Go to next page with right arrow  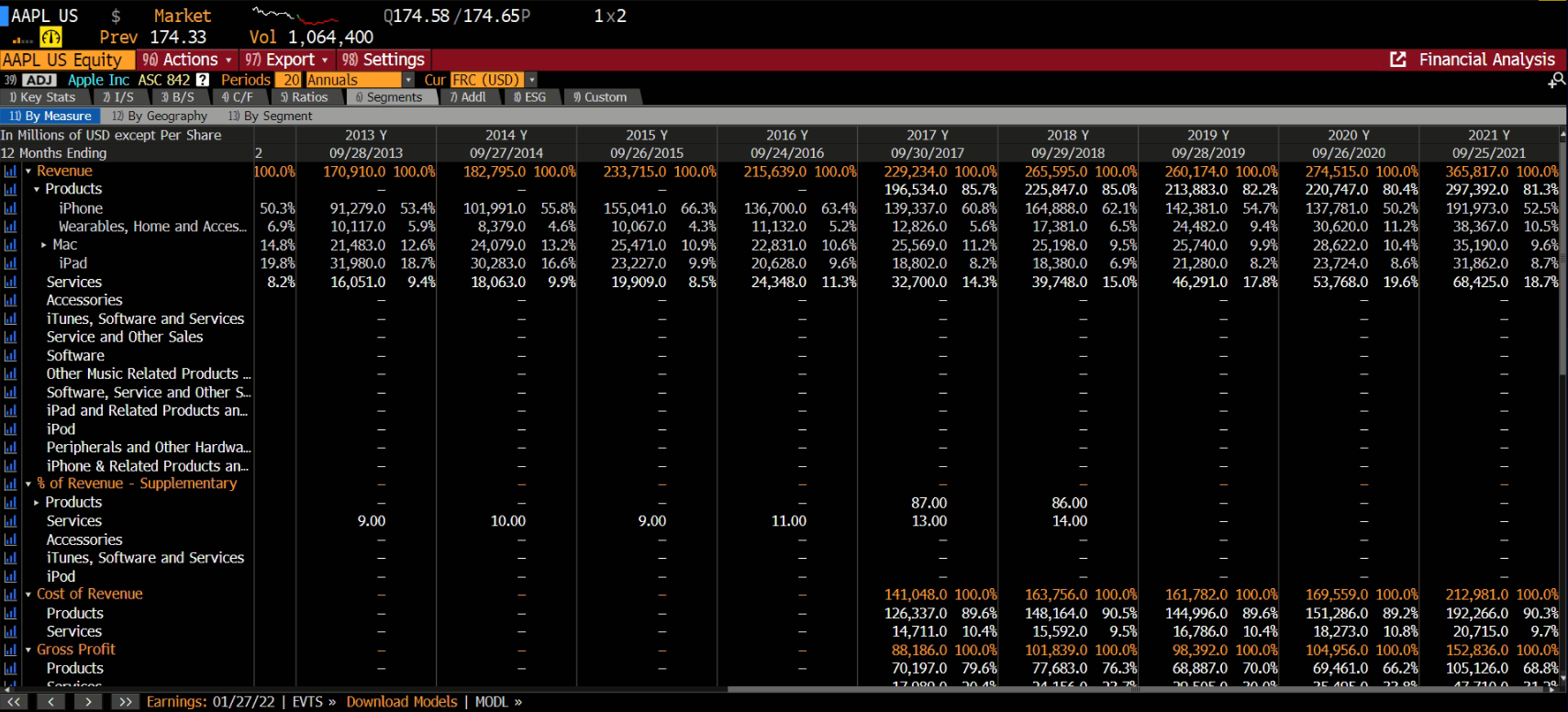coord(87,702)
